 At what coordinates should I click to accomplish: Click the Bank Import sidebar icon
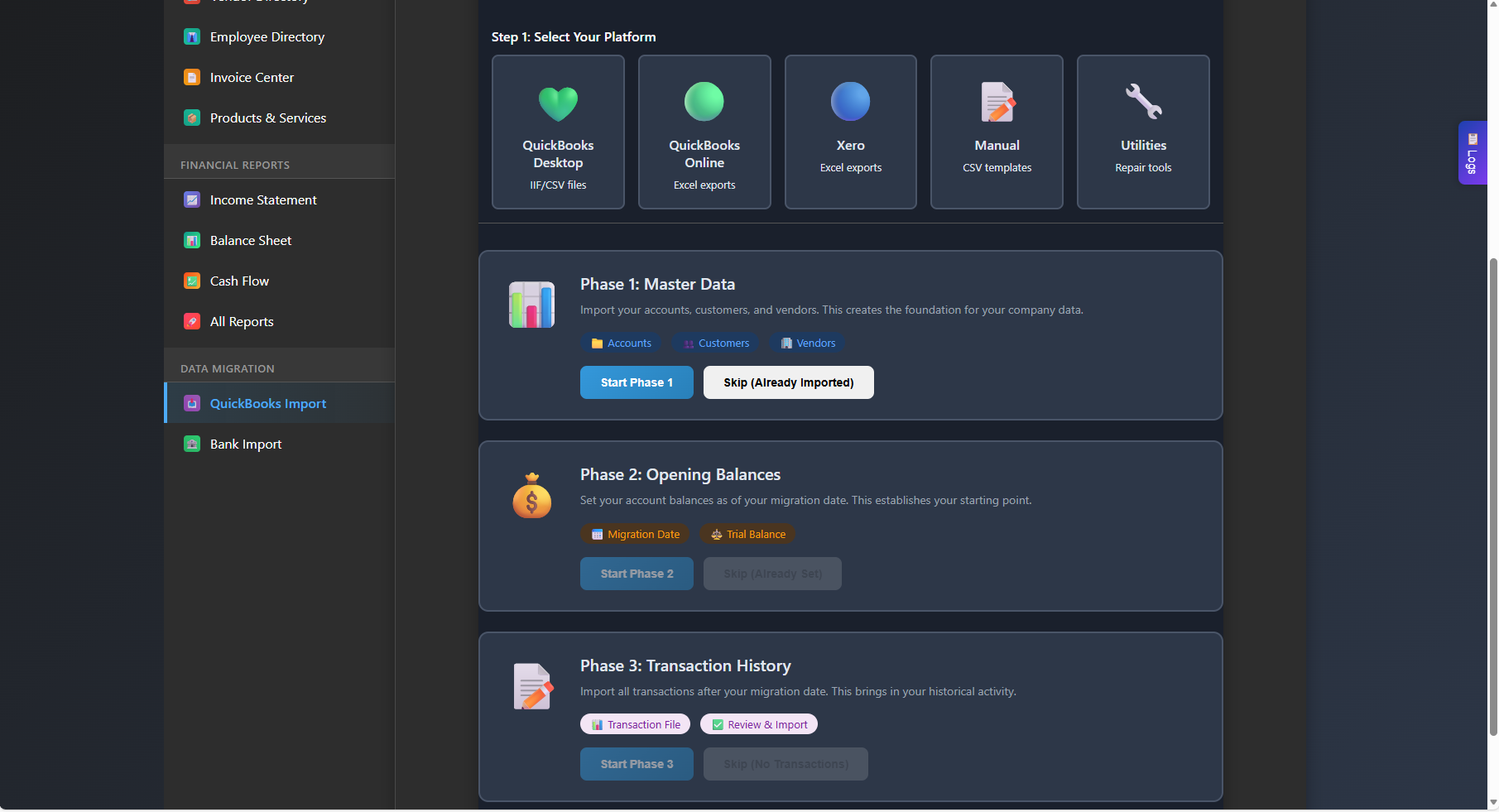[192, 444]
